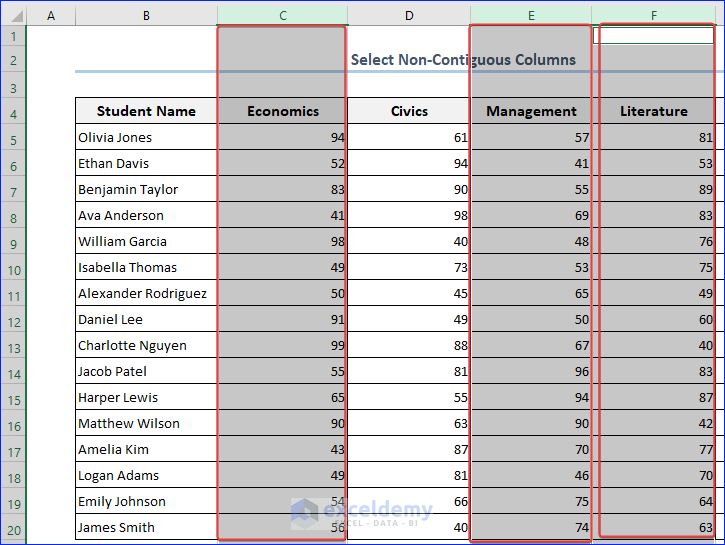Select the 'Emily Johnson' cell
Viewport: 725px width, 545px height.
(x=146, y=501)
